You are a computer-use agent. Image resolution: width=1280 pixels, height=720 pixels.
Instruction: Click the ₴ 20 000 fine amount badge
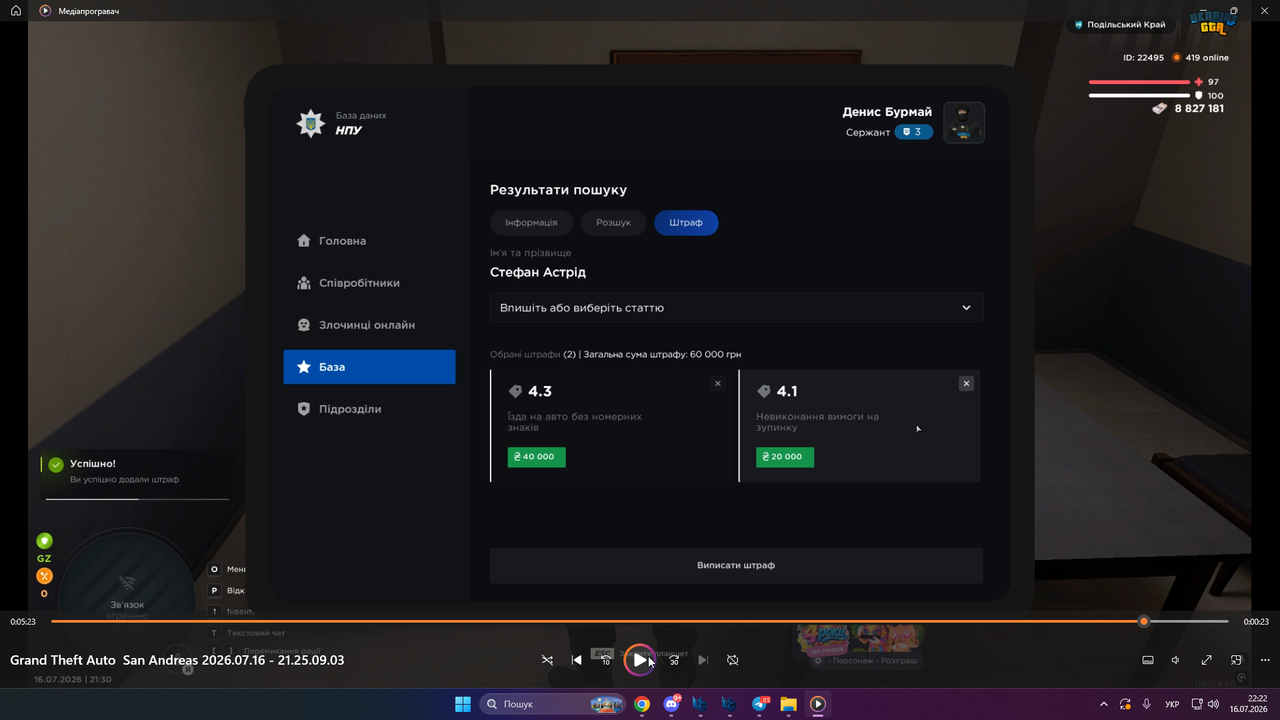tap(785, 456)
